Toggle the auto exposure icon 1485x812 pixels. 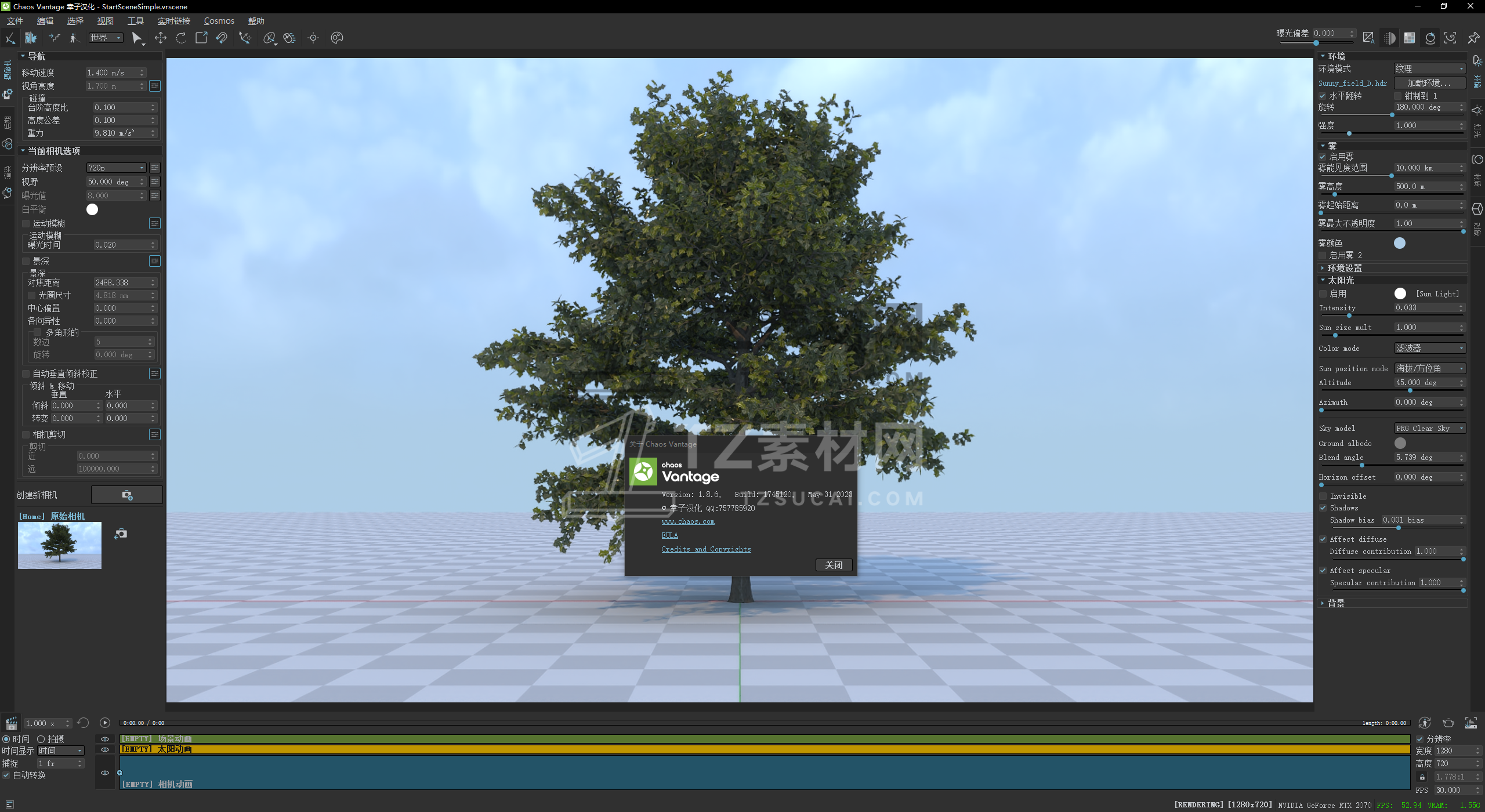(x=1368, y=38)
